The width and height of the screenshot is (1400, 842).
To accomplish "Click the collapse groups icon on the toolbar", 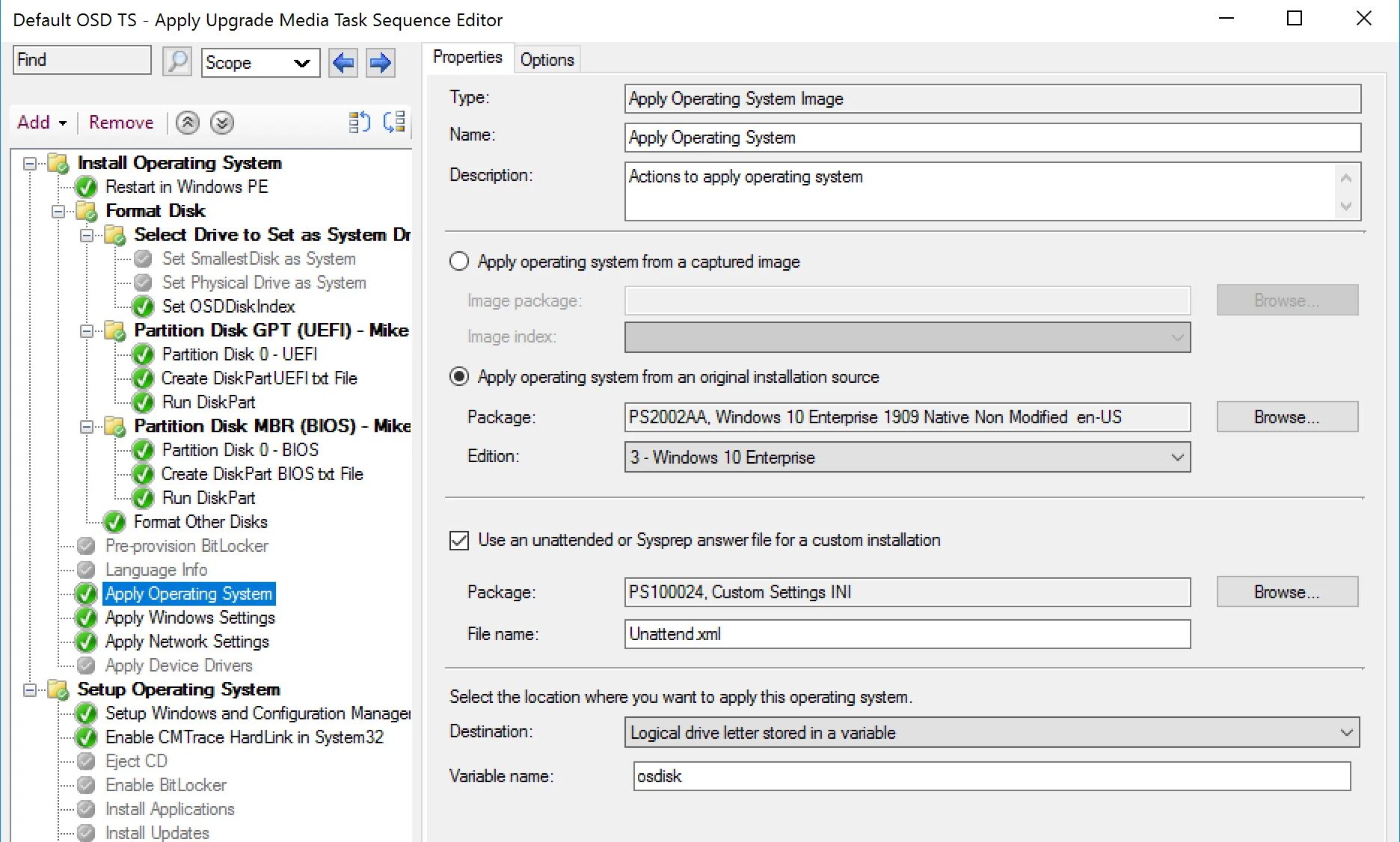I will pos(359,121).
